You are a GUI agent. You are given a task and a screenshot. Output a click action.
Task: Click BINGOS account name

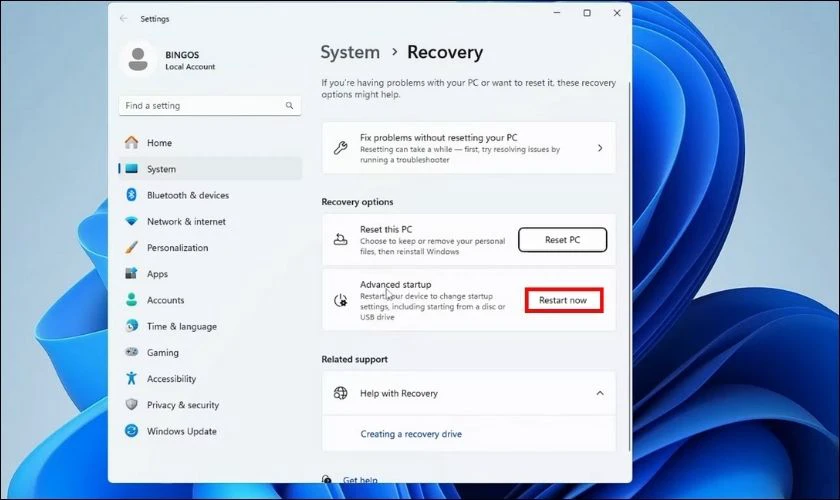tap(182, 55)
